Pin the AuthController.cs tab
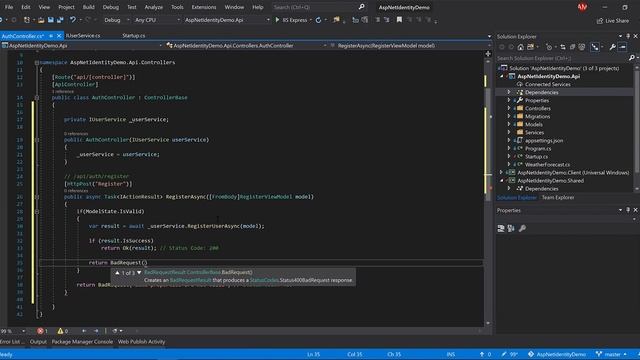Image resolution: width=640 pixels, height=360 pixels. click(x=51, y=36)
